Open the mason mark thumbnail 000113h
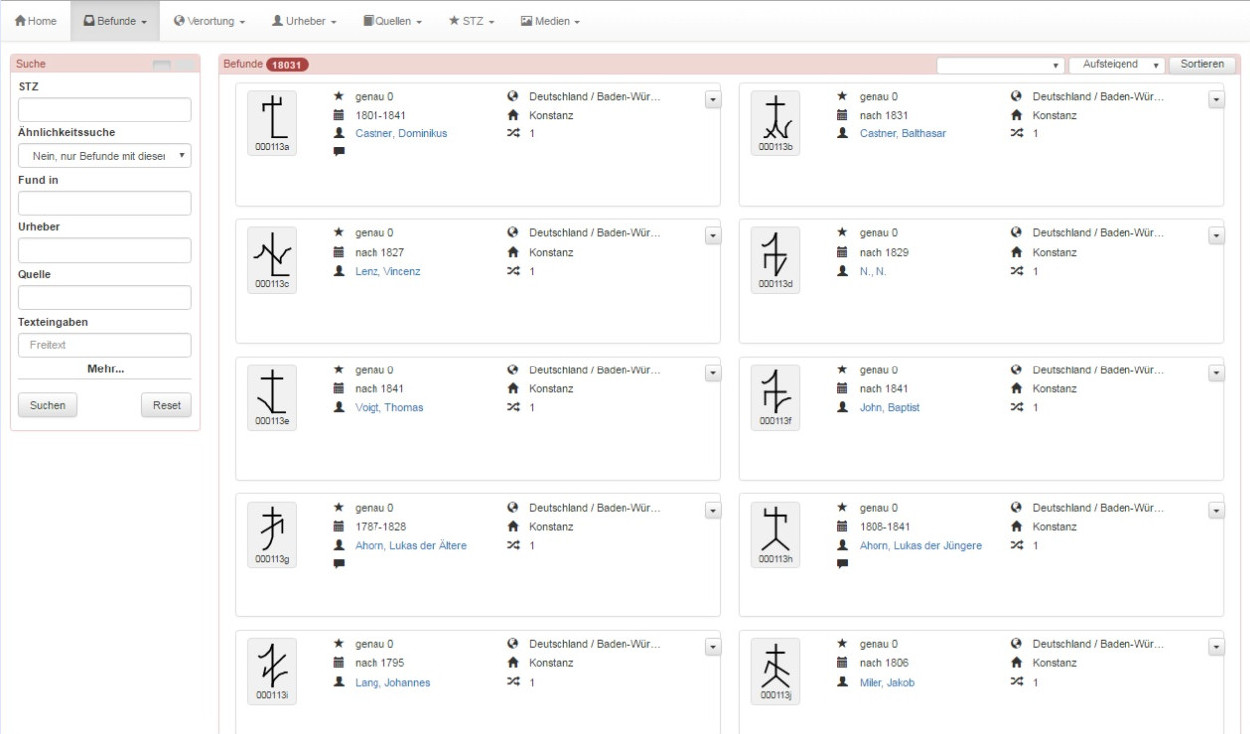Screen dimensions: 1250x734 coord(775,534)
